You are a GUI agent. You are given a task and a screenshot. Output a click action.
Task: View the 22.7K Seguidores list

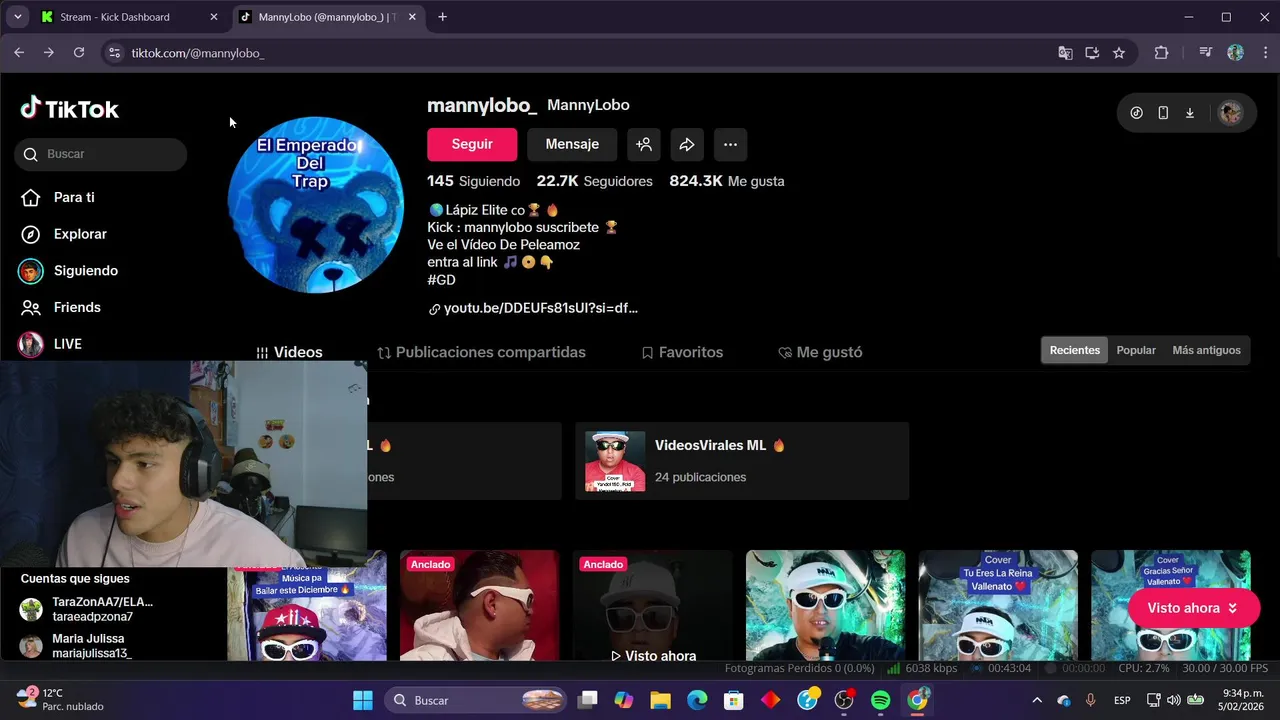coord(594,181)
